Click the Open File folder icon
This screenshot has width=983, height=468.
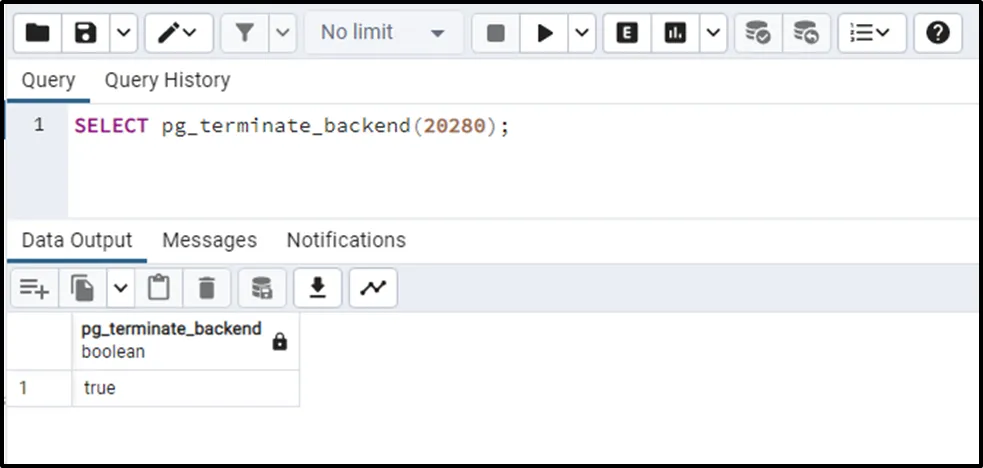pos(38,33)
